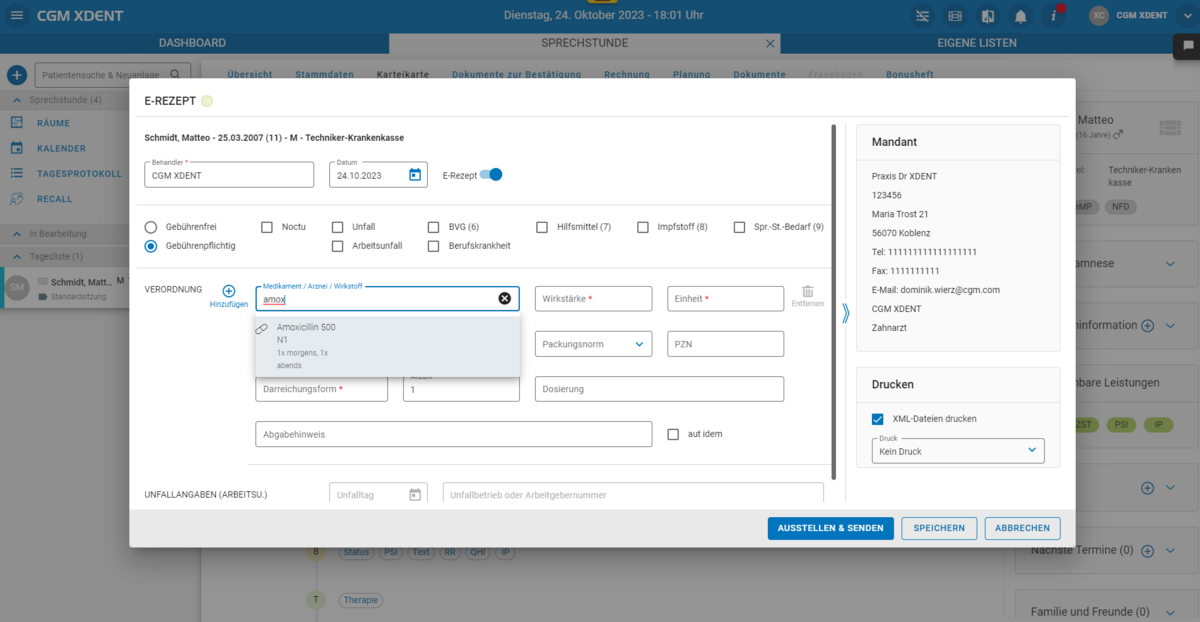Click the Therapie chip in the timeline
Viewport: 1200px width, 622px height.
point(360,600)
